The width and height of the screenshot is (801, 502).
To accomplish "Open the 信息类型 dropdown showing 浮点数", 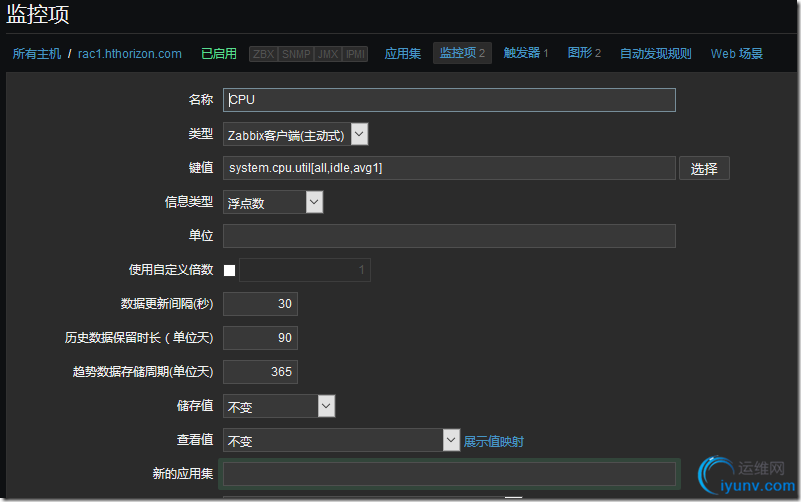I will click(x=273, y=202).
